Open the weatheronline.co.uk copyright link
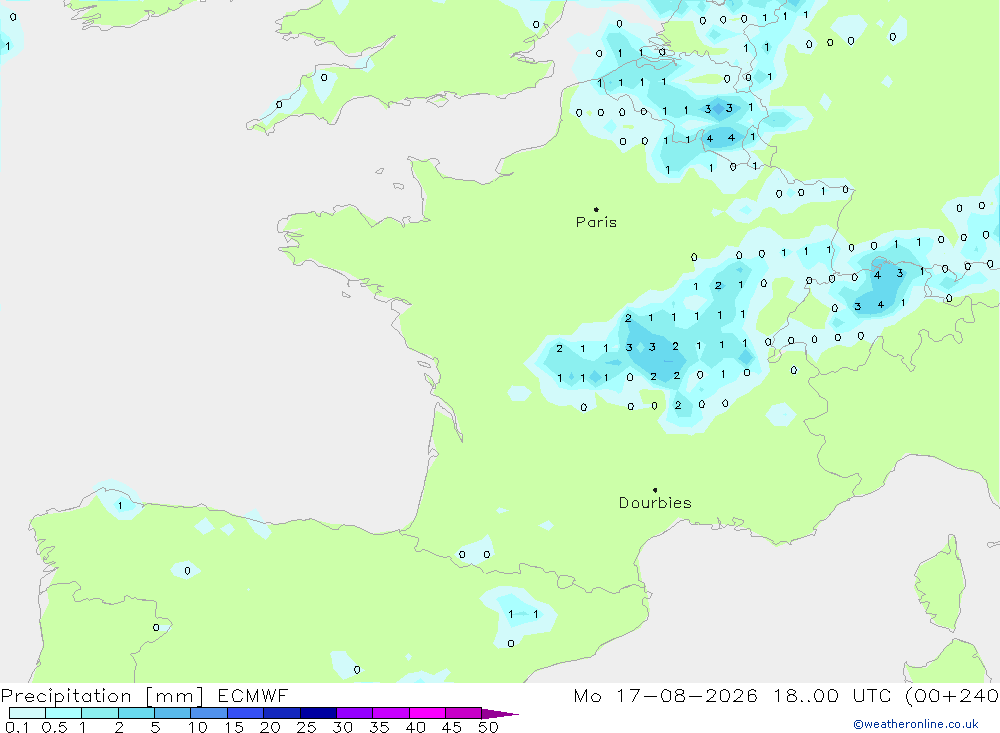1000x733 pixels. 916,724
